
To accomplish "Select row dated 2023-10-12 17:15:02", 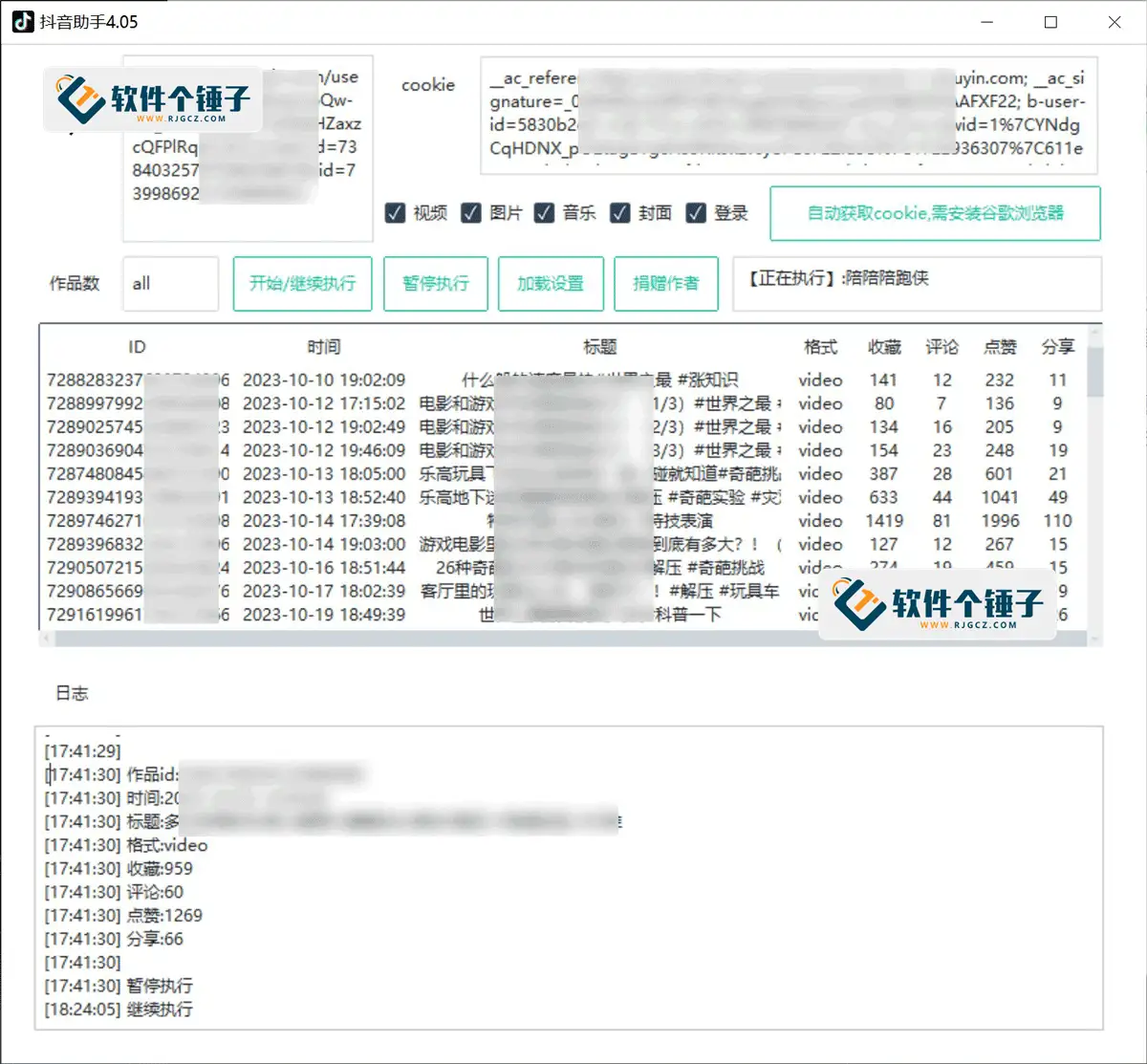I will coord(564,403).
